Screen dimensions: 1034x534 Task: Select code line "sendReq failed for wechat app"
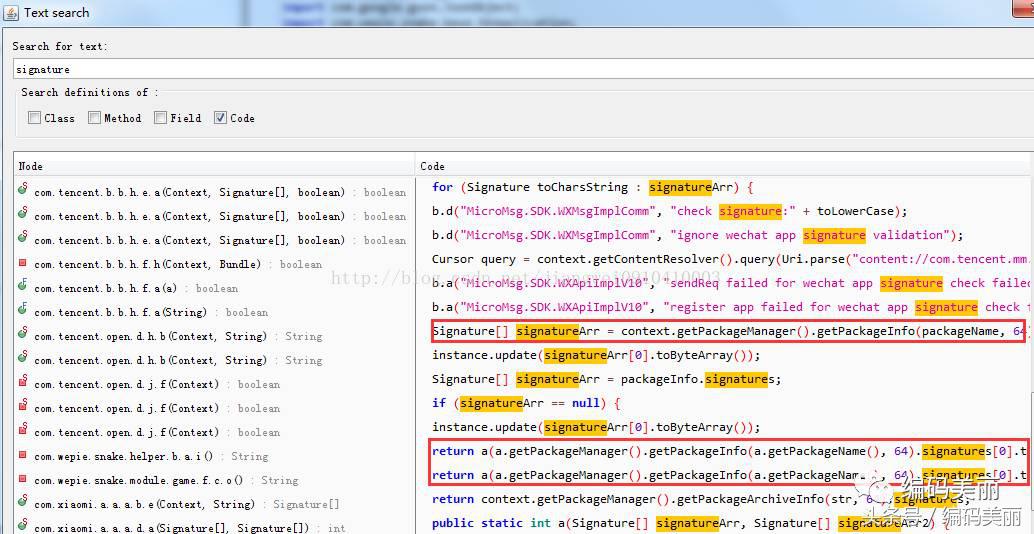pos(731,283)
